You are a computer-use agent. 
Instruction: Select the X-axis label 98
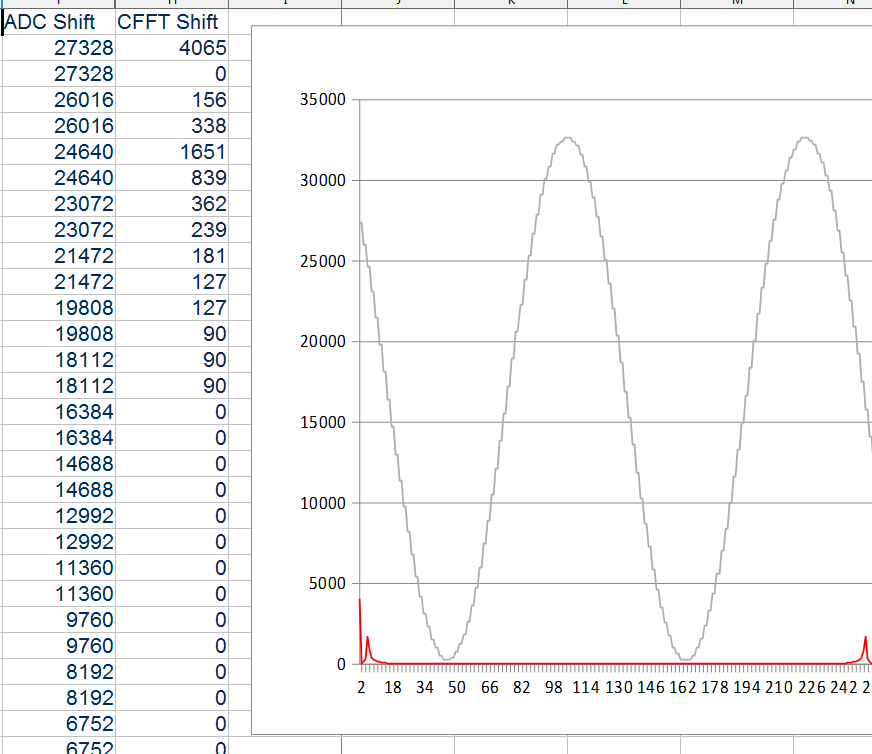(x=553, y=687)
